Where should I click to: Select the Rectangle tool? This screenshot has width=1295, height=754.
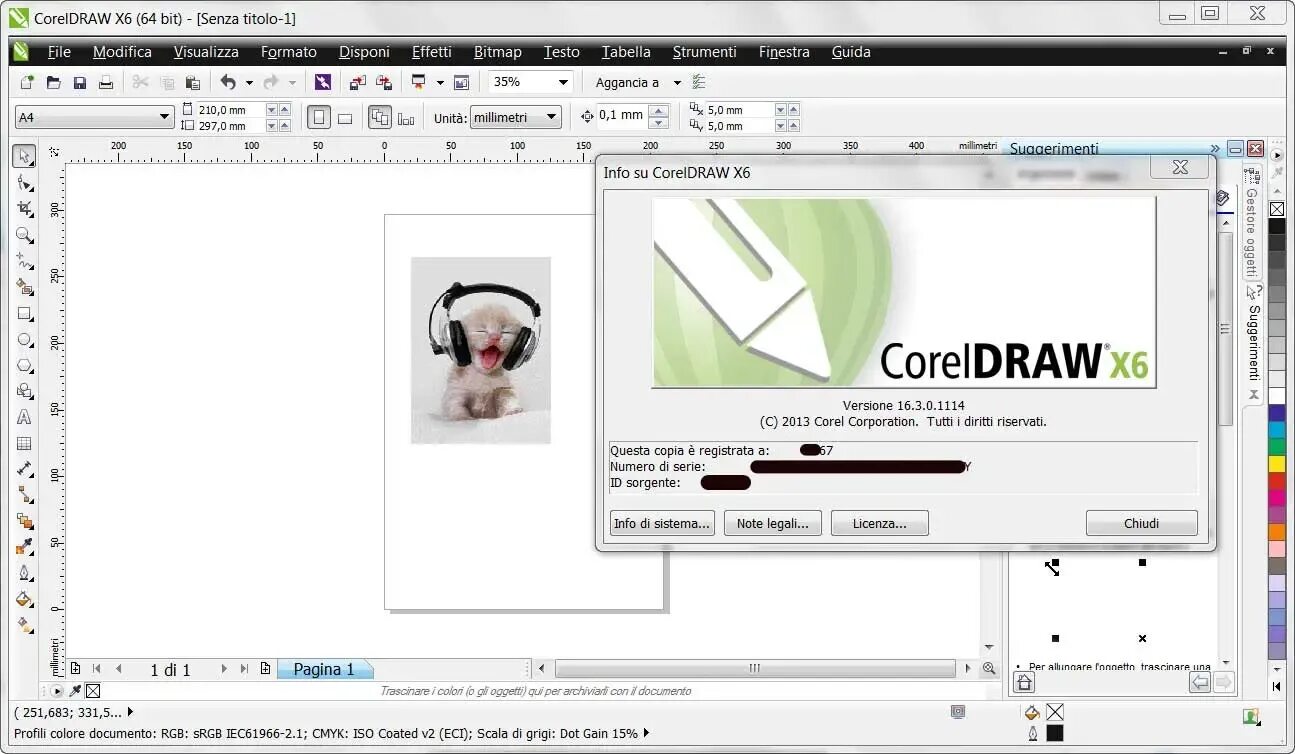point(25,313)
